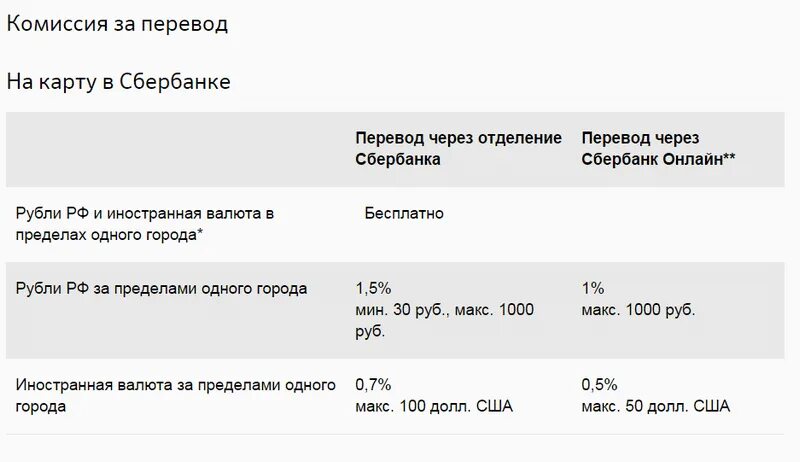Click the empty top-left table header cell
The image size is (800, 462).
175,148
